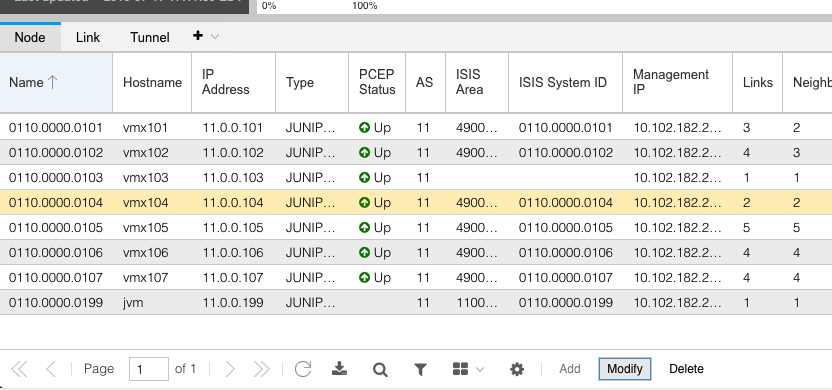Switch to the Node tab
832x390 pixels.
coord(30,37)
